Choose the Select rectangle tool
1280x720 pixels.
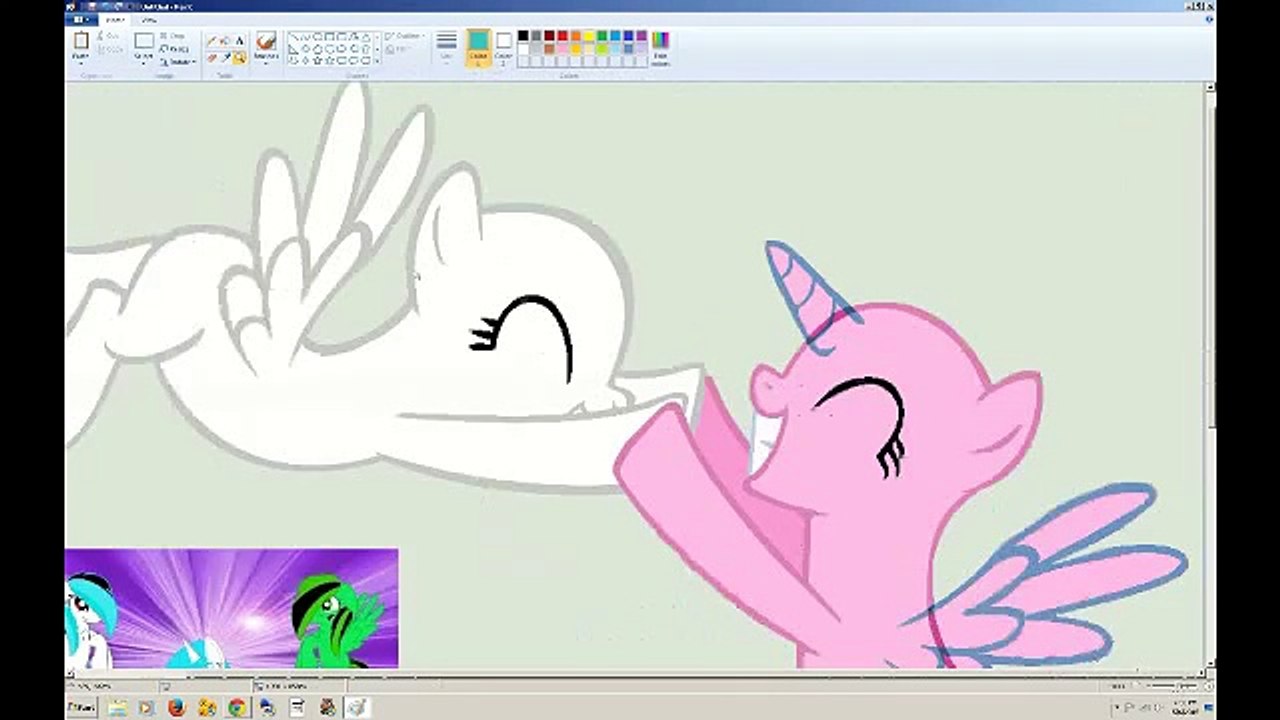click(x=144, y=41)
